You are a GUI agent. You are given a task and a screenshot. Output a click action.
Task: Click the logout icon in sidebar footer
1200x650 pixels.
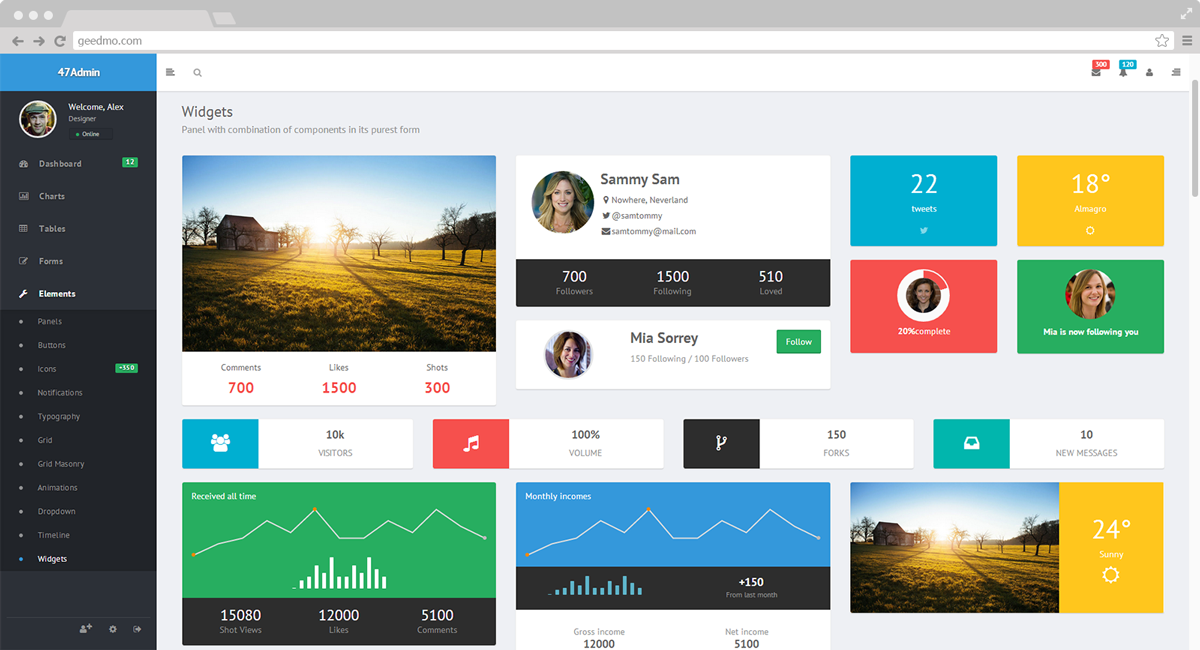pos(137,629)
